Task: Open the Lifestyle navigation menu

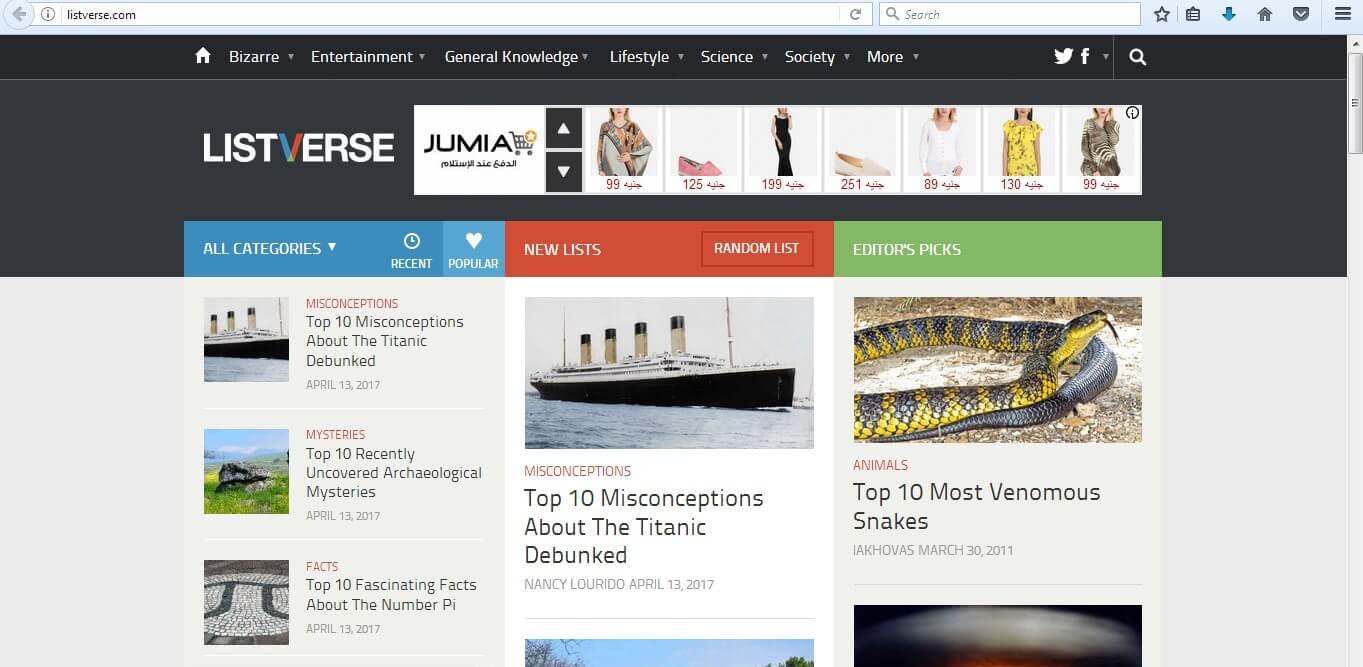Action: click(646, 57)
